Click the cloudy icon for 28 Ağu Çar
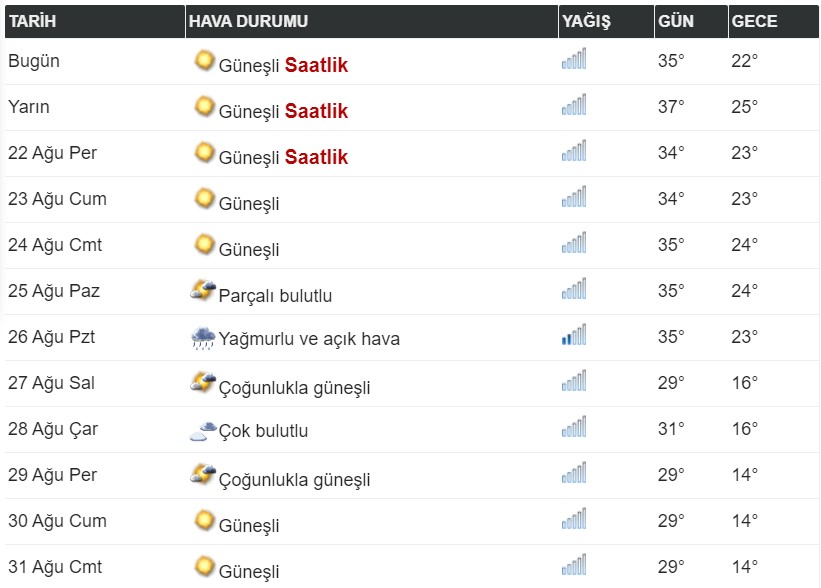Viewport: 821px width, 588px height. point(203,431)
